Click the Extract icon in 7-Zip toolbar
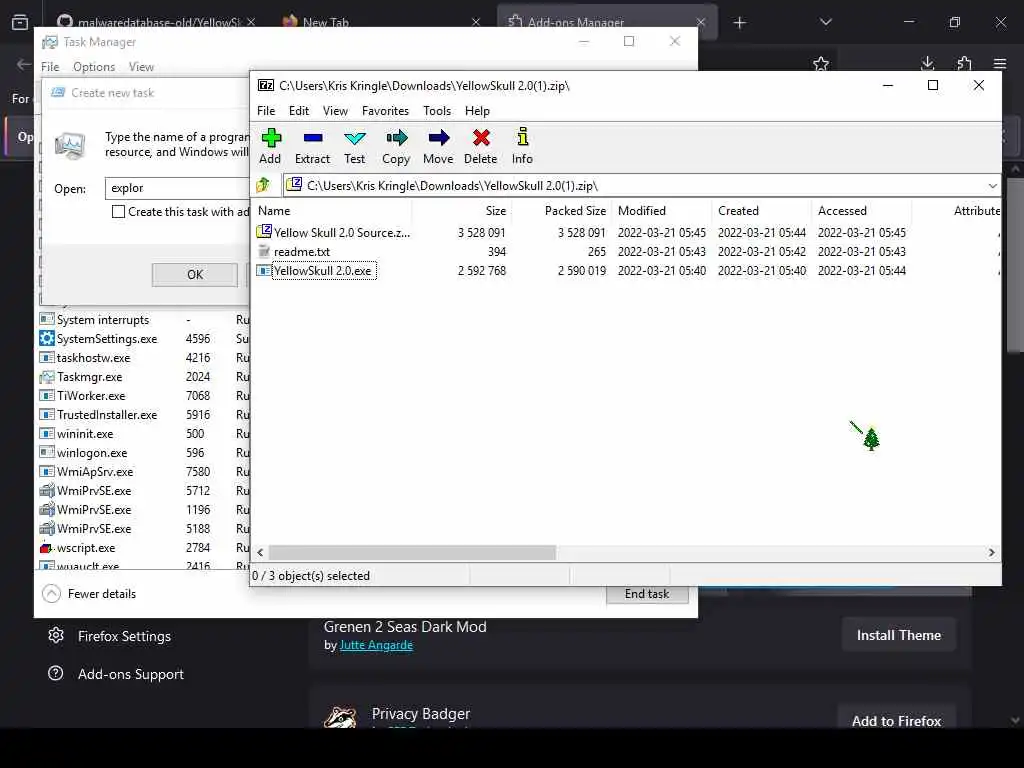Image resolution: width=1024 pixels, height=768 pixels. pyautogui.click(x=313, y=138)
